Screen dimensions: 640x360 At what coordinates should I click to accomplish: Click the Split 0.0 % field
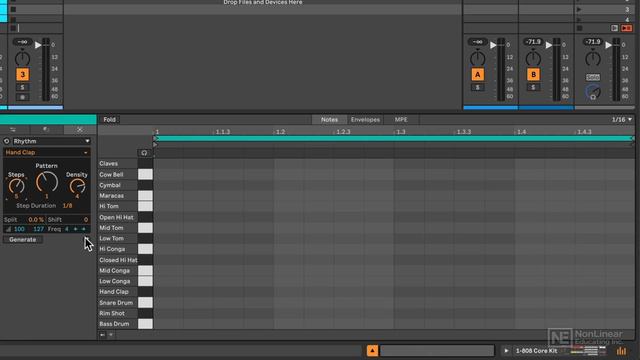(x=24, y=219)
